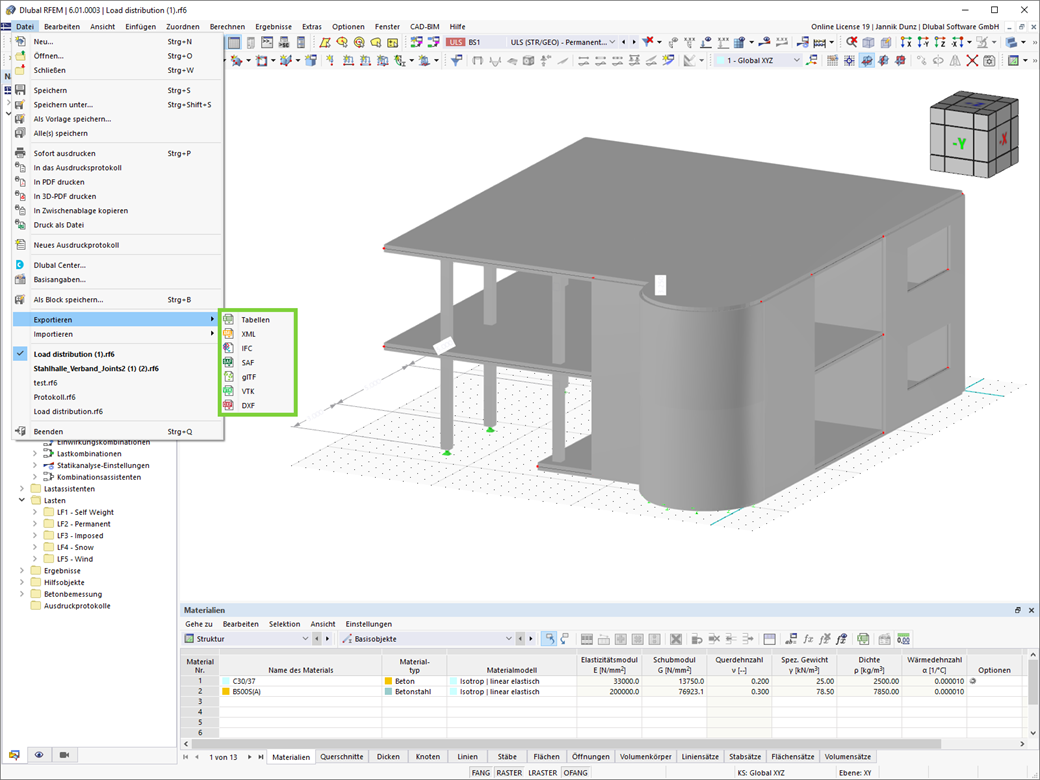The image size is (1040, 780).
Task: Open the Basisobjekte dropdown
Action: click(x=509, y=639)
